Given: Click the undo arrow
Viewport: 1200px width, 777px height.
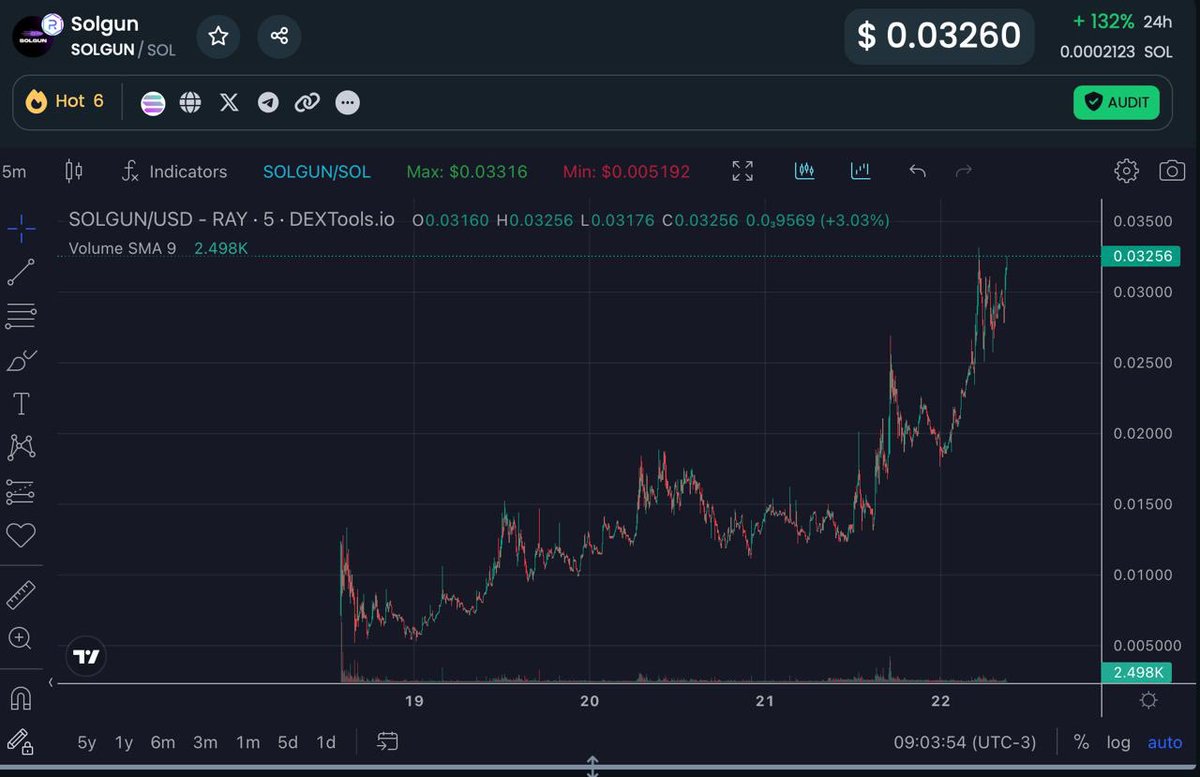Looking at the screenshot, I should click(917, 171).
